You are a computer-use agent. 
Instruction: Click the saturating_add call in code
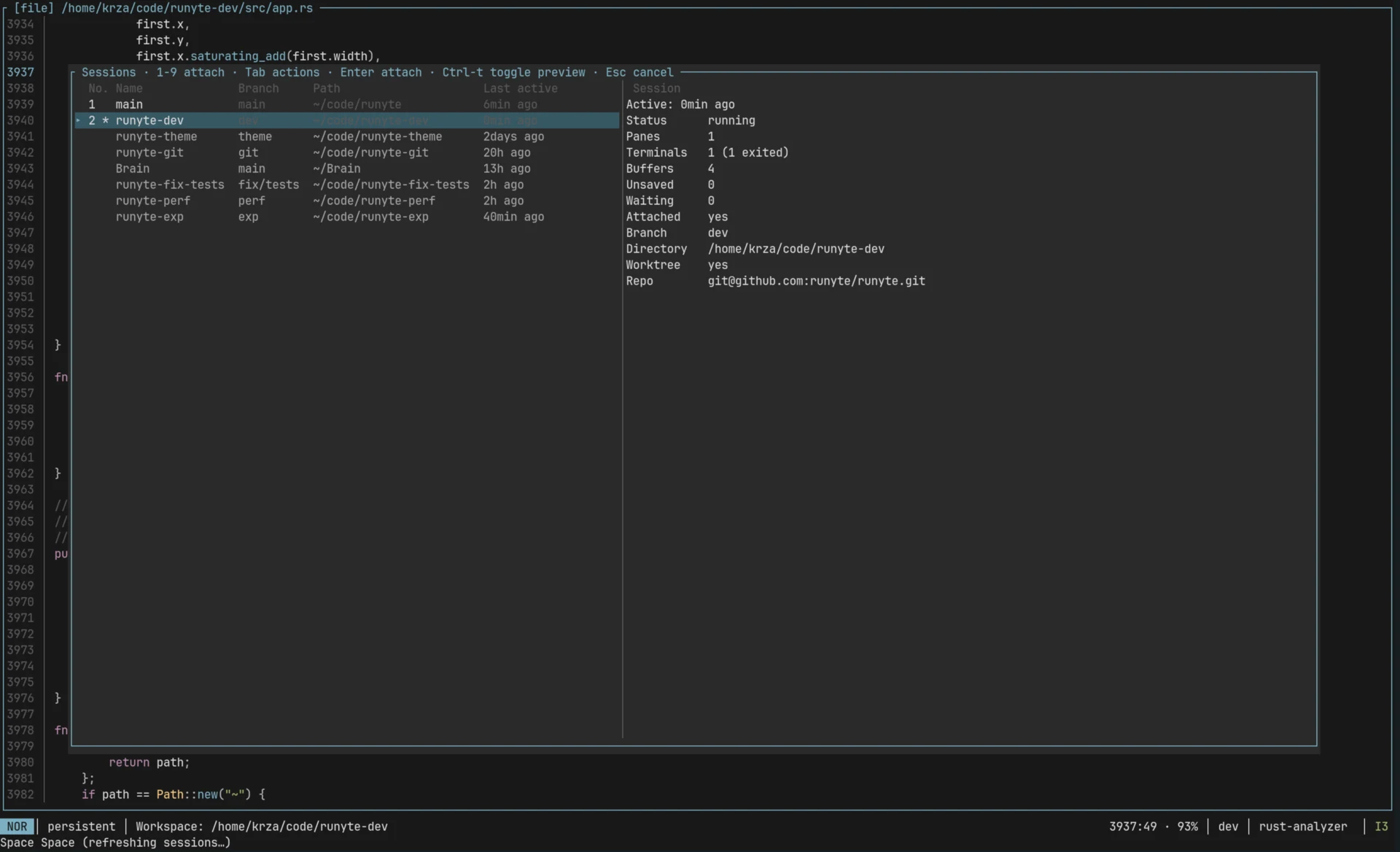point(238,56)
